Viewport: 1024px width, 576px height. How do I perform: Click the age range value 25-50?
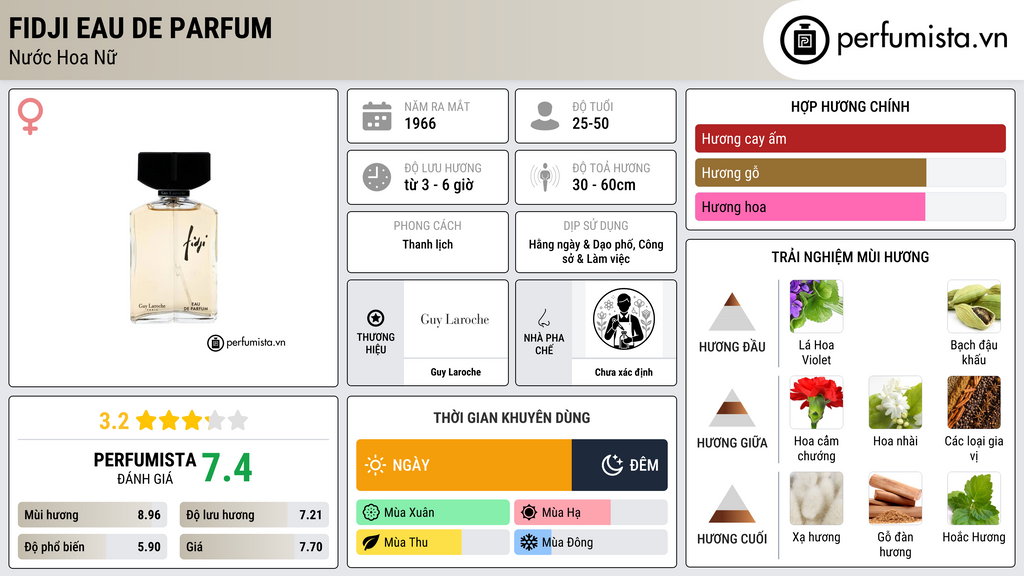(x=590, y=123)
